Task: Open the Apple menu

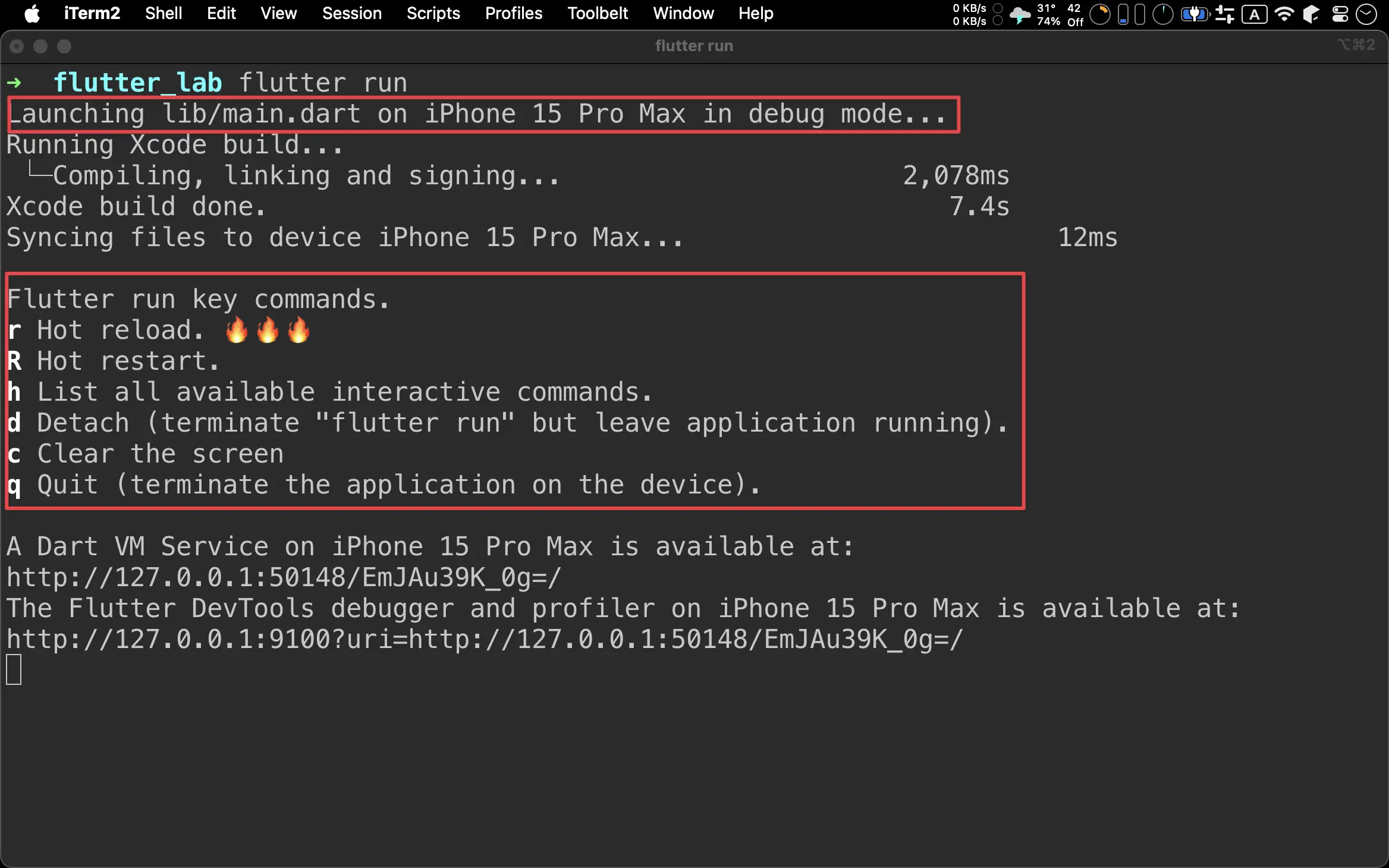Action: [32, 13]
